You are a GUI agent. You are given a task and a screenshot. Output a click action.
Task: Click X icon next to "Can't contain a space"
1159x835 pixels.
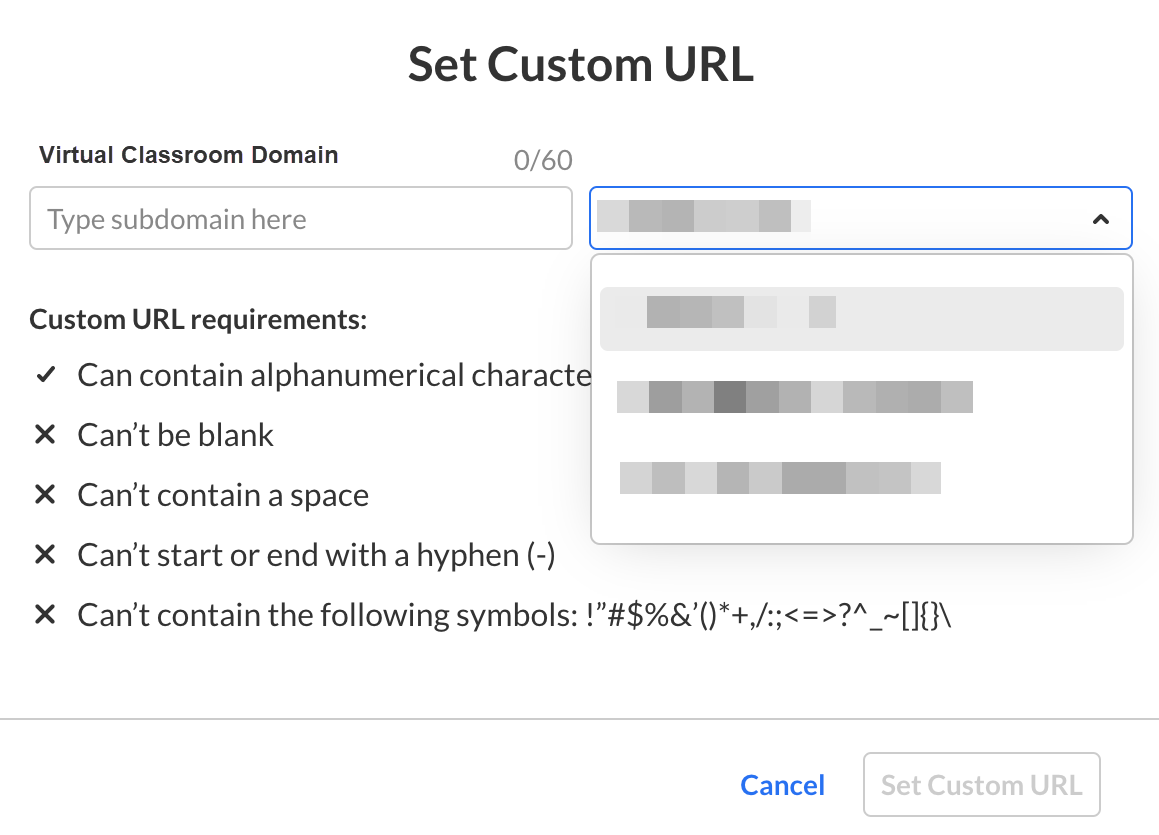pyautogui.click(x=44, y=496)
